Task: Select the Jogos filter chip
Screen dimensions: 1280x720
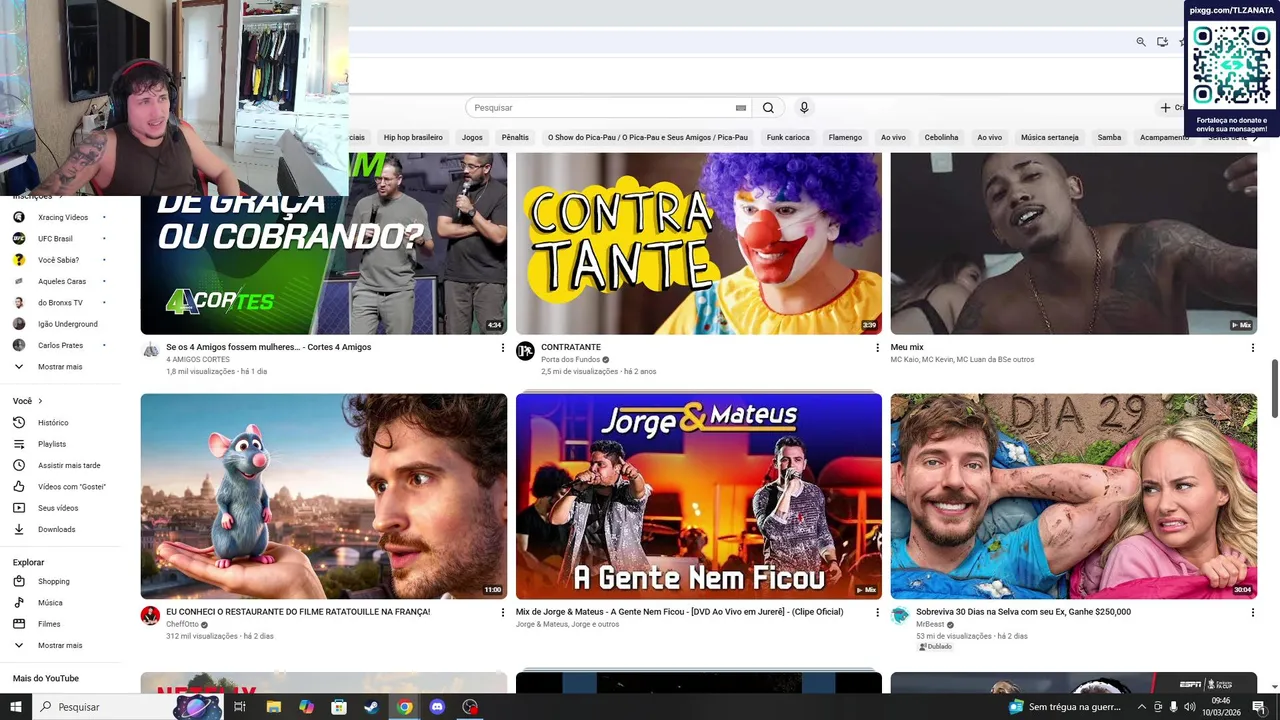Action: tap(472, 137)
